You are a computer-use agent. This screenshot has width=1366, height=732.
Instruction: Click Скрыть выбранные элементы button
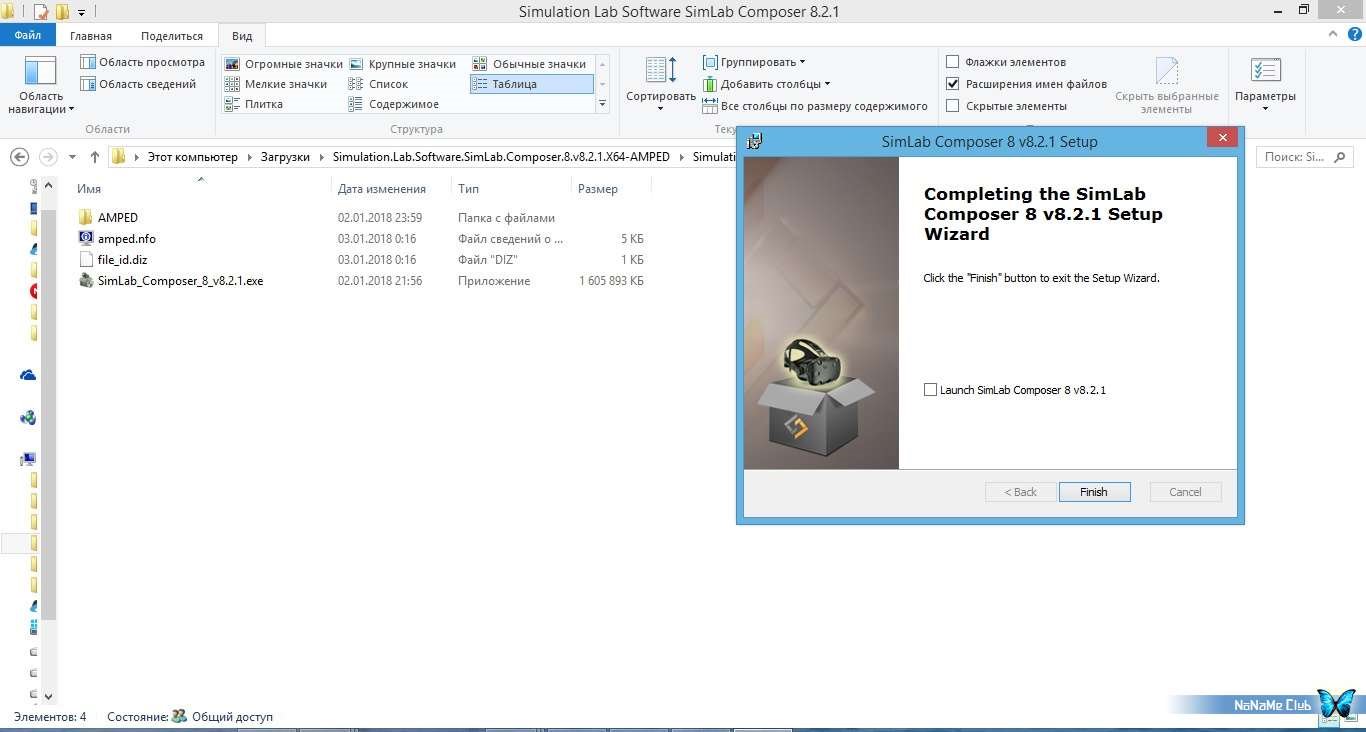[x=1167, y=85]
